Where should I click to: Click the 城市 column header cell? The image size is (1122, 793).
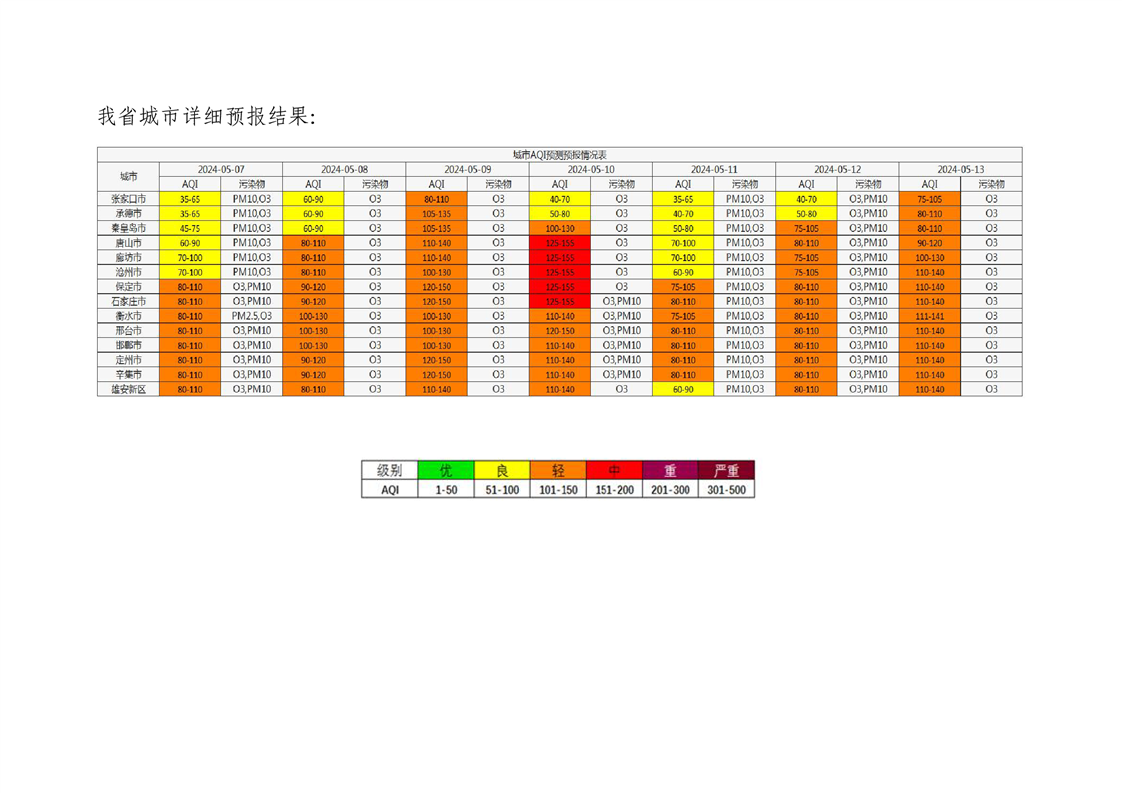pyautogui.click(x=128, y=176)
